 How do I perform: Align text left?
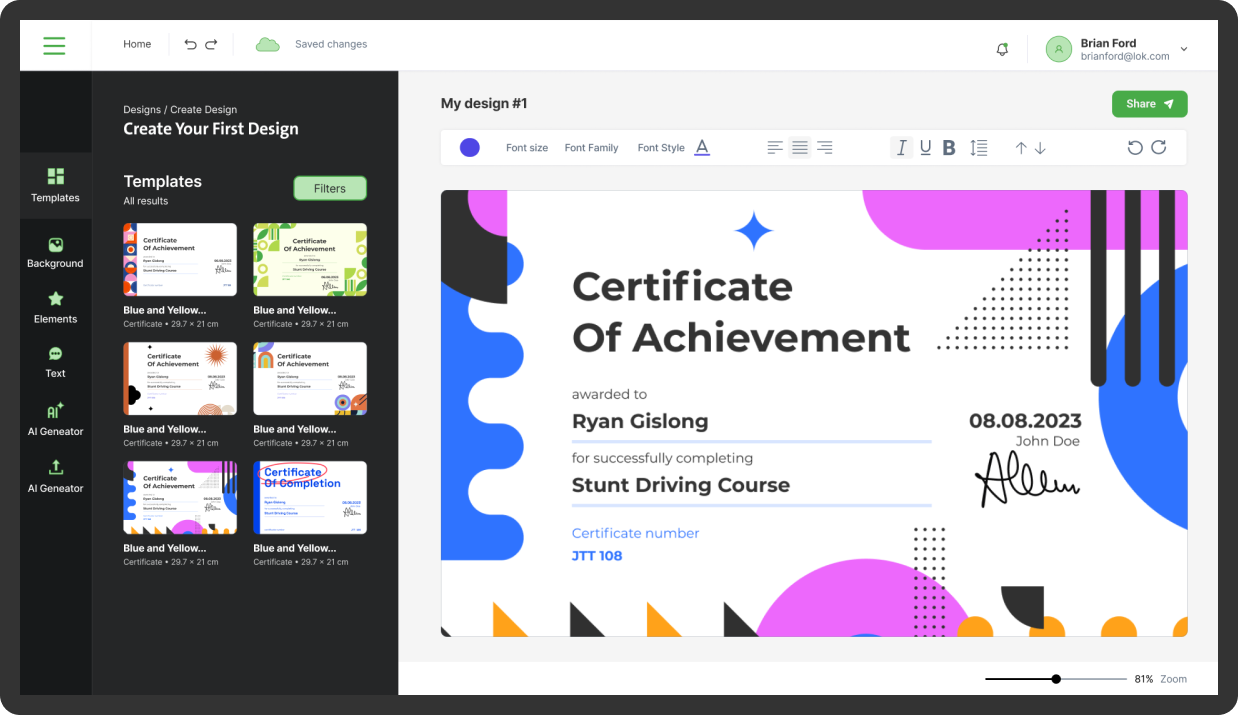click(775, 148)
